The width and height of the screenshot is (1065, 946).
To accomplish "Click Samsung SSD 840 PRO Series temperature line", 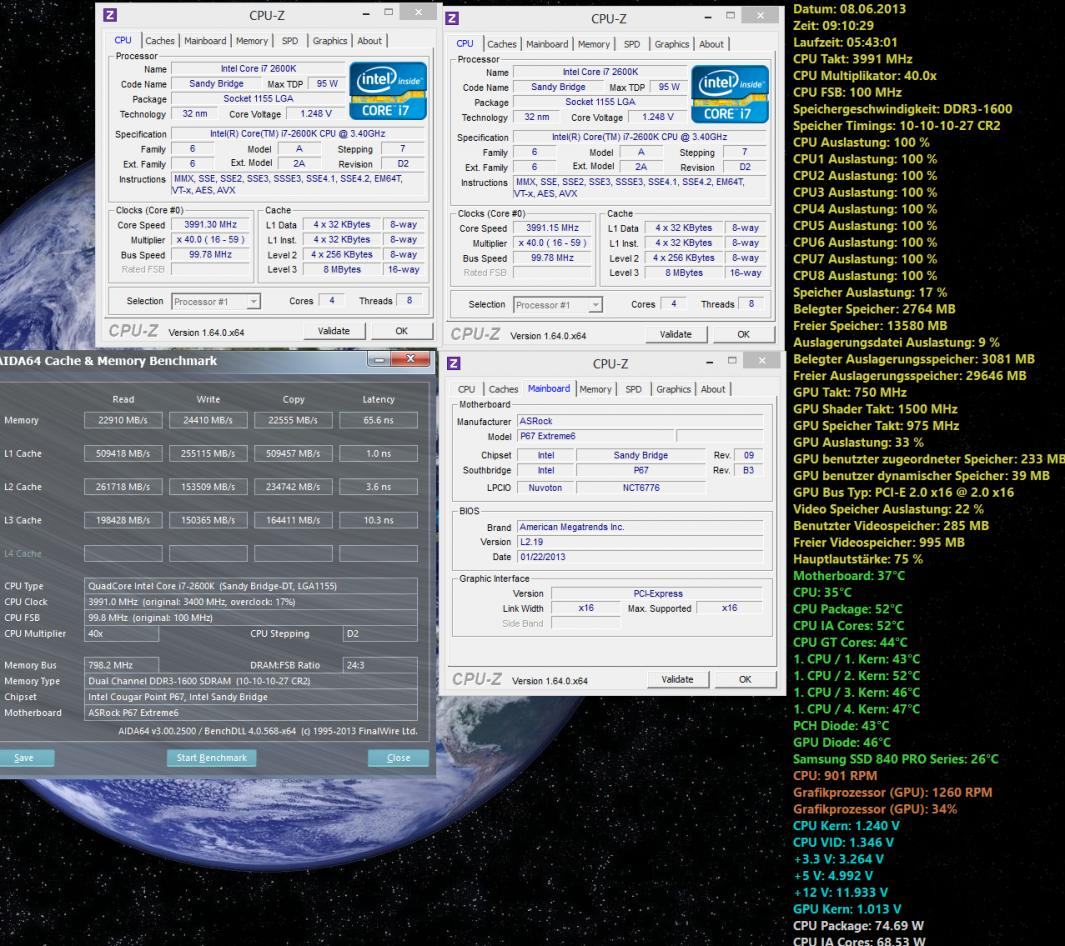I will (x=896, y=759).
